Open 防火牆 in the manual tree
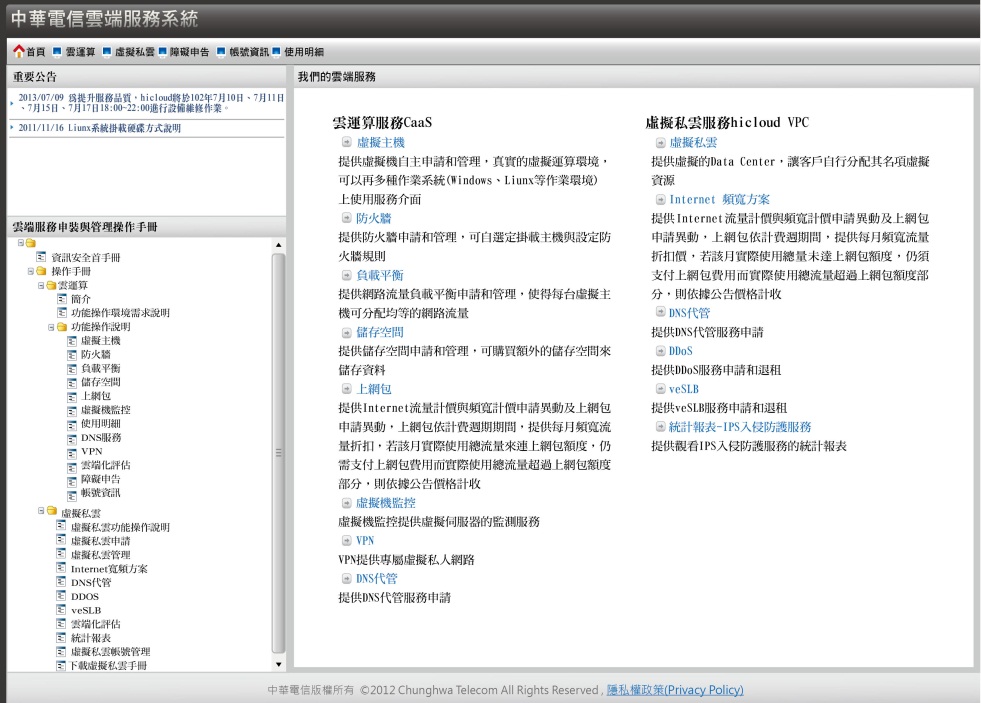The image size is (981, 703). (x=96, y=355)
